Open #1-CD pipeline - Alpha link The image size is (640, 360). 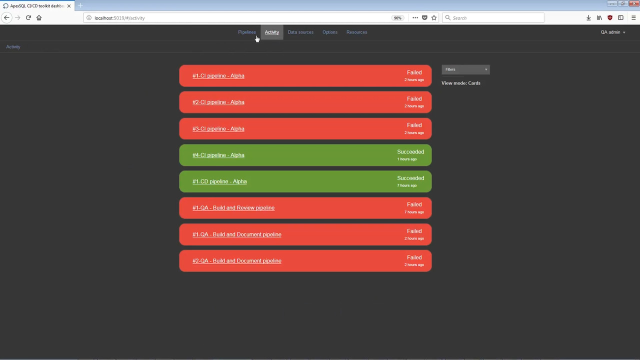point(220,182)
